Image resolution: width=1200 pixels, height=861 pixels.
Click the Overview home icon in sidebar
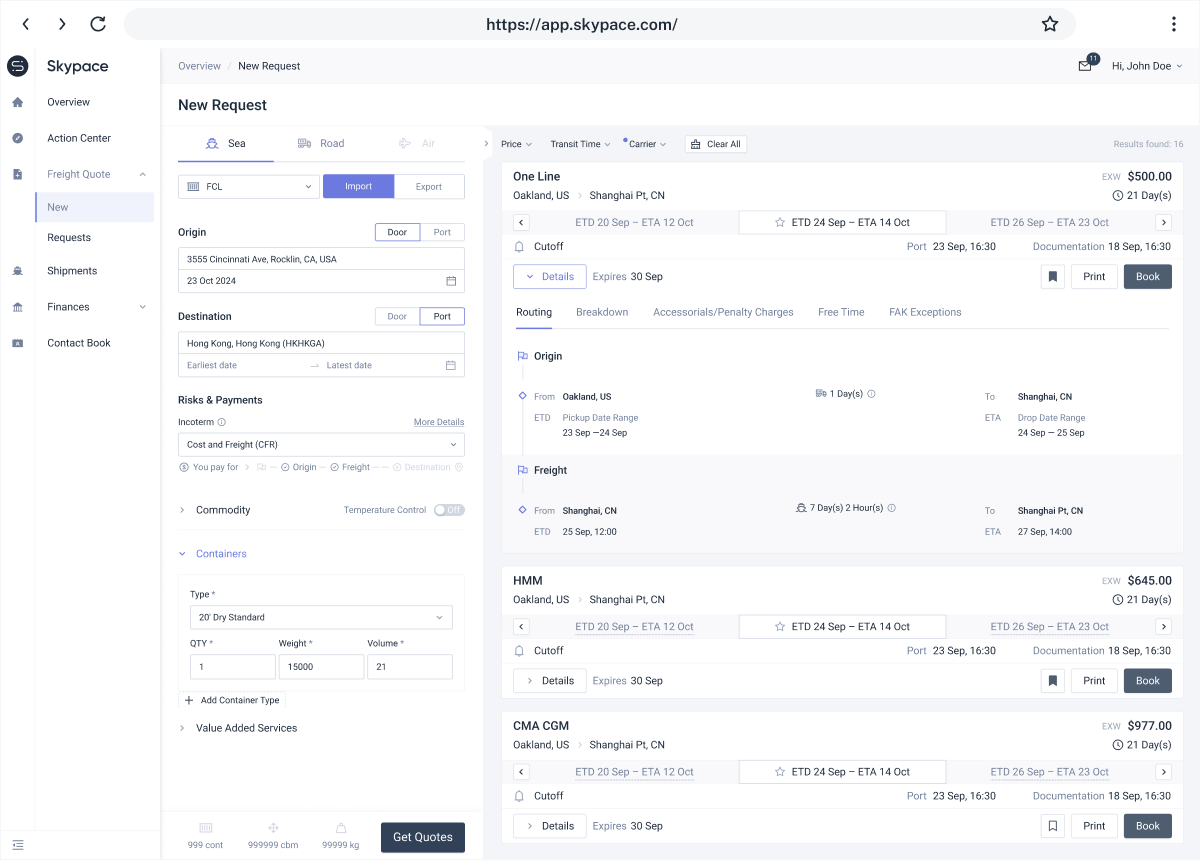(x=18, y=102)
